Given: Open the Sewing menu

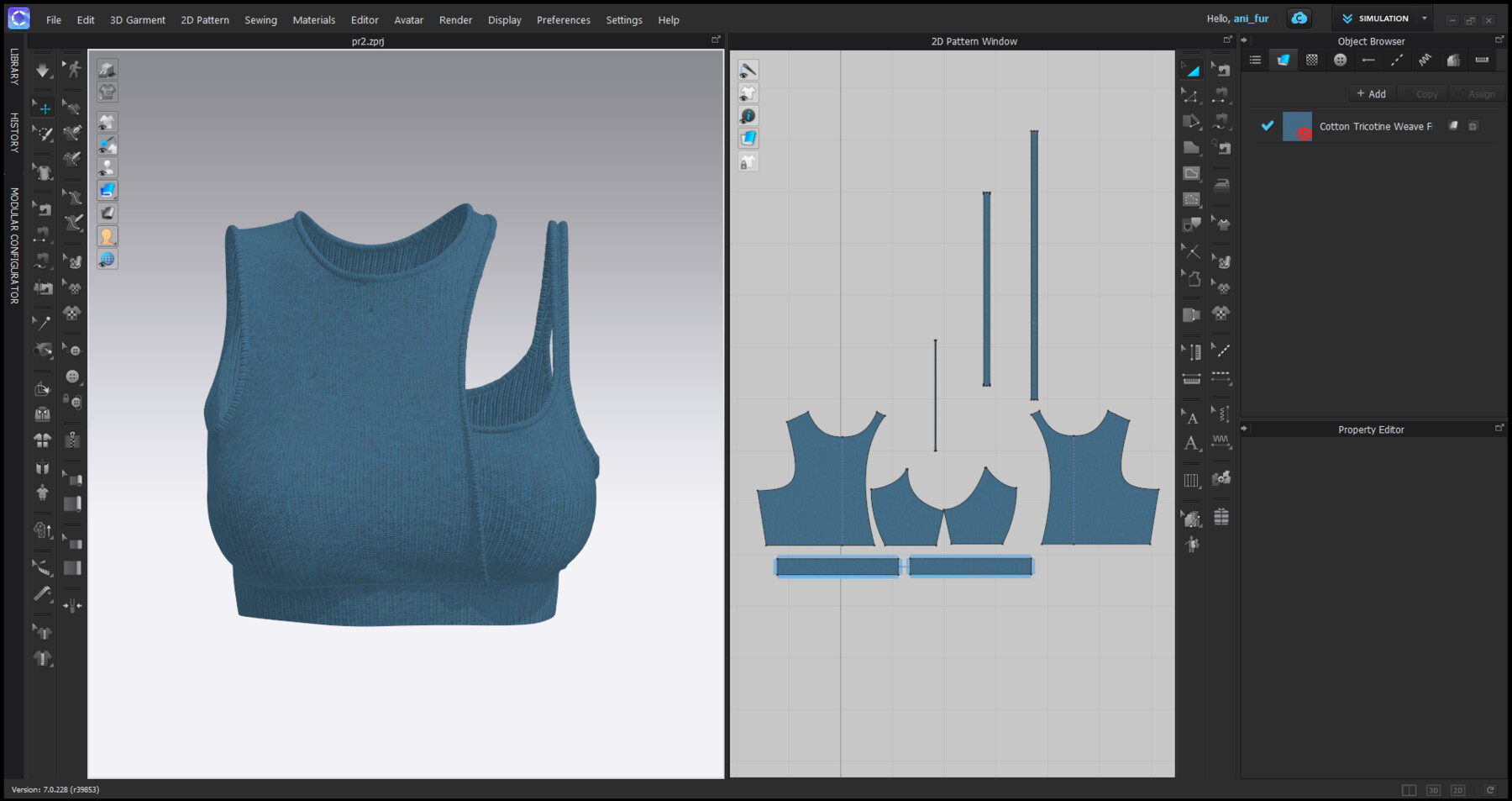Looking at the screenshot, I should (x=260, y=19).
